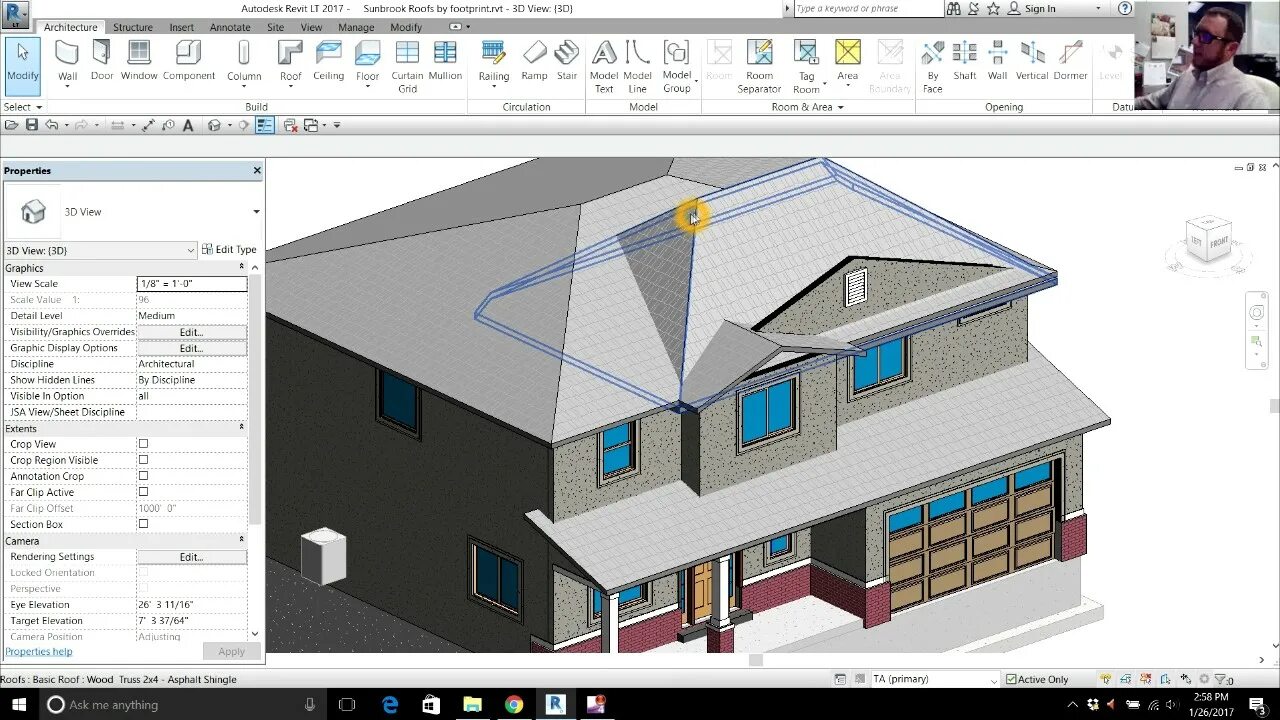The width and height of the screenshot is (1280, 720).
Task: Select the Component tool
Action: (x=189, y=60)
